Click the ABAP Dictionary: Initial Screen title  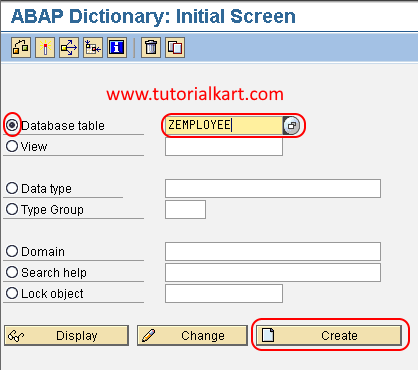153,16
